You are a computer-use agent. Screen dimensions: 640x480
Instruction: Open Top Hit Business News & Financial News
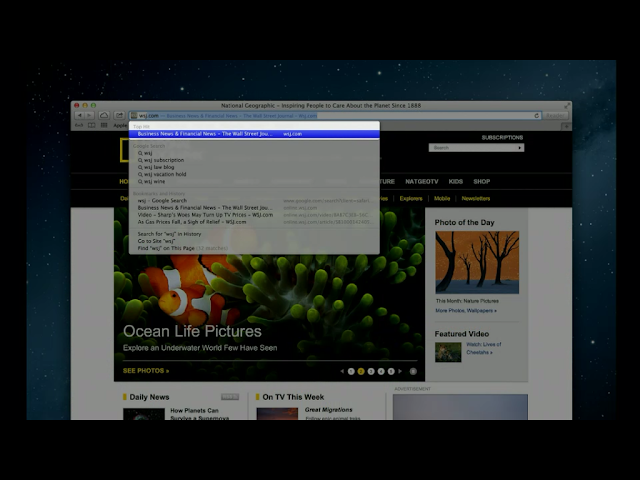point(254,134)
